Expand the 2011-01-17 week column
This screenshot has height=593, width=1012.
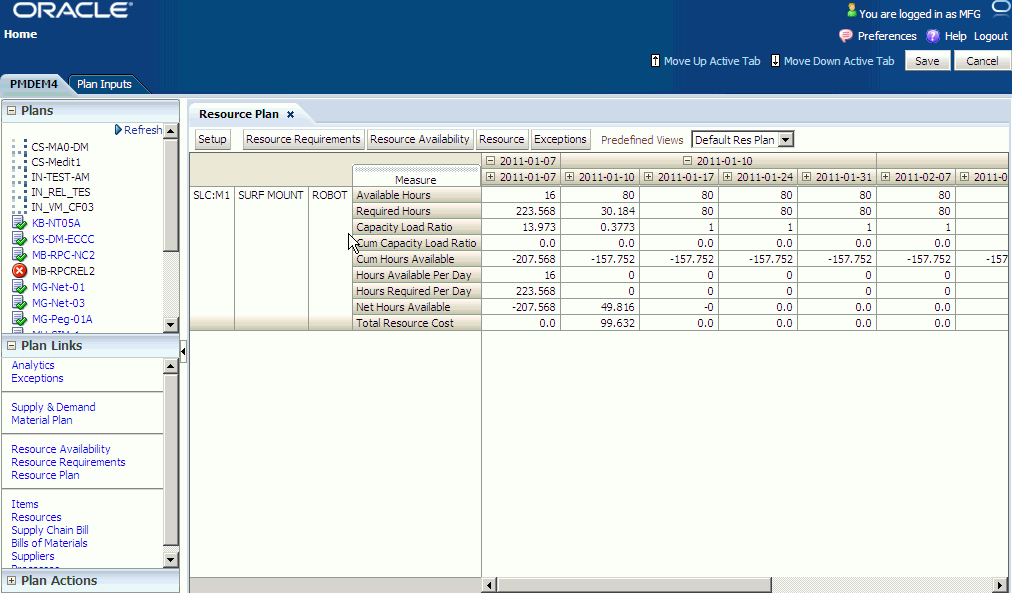click(x=649, y=177)
